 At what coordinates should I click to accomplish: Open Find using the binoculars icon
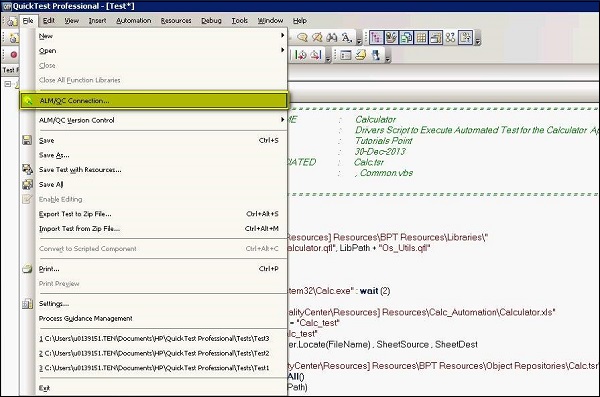point(331,38)
